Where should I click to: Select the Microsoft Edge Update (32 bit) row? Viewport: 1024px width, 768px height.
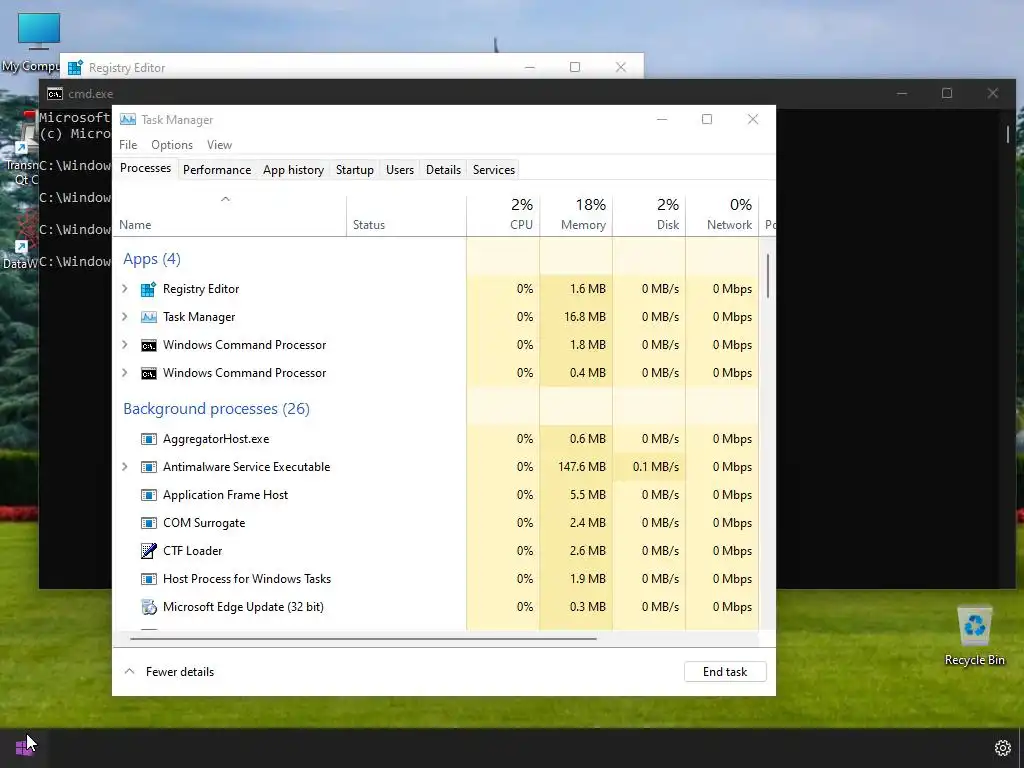click(436, 607)
